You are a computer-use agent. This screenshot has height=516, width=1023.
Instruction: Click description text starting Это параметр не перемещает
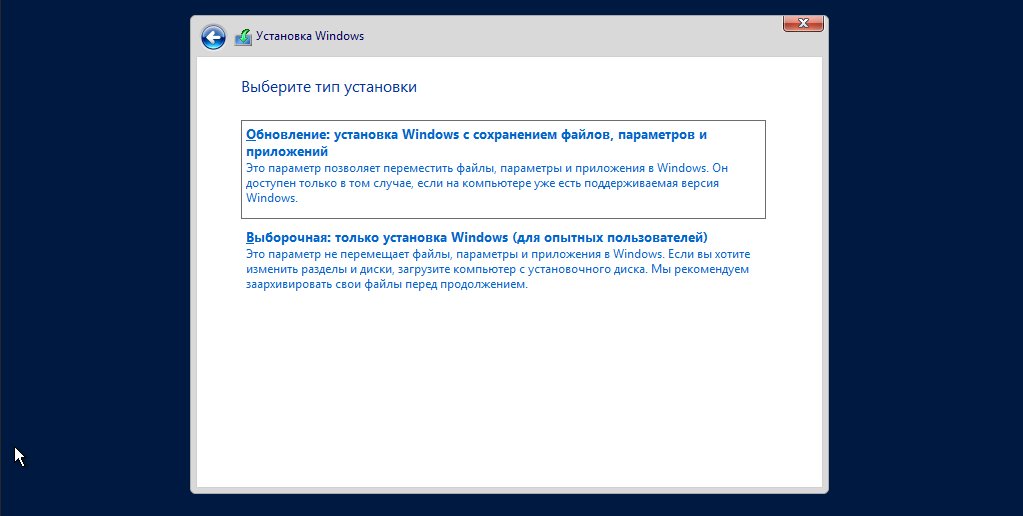coord(498,269)
